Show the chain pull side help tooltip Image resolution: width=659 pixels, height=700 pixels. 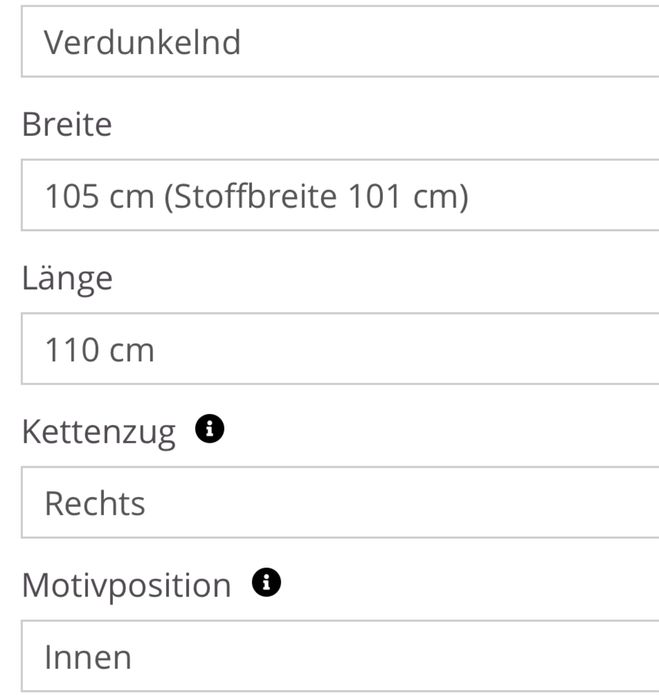(x=209, y=430)
